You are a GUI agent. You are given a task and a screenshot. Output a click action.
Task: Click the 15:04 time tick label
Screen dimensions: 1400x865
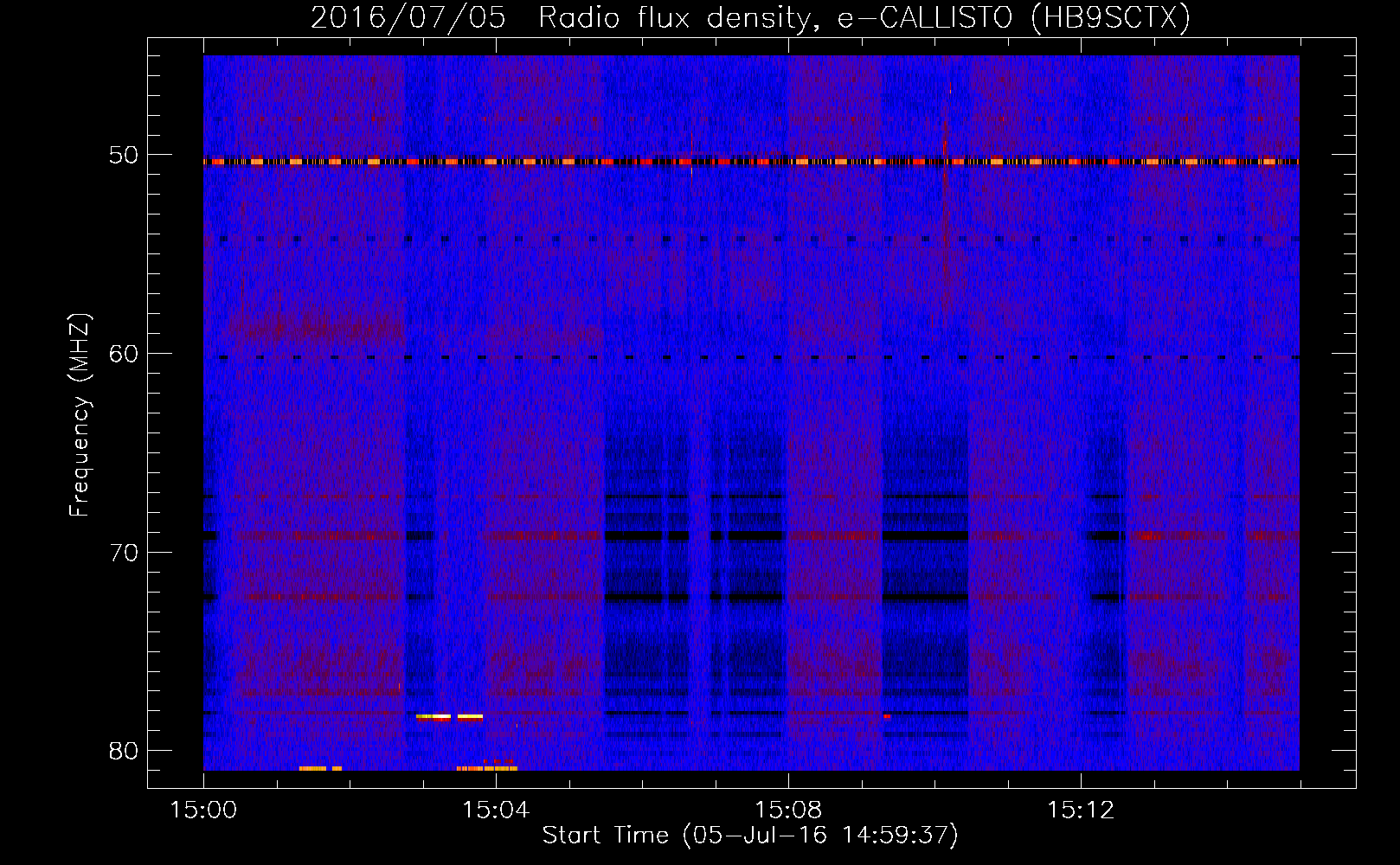(496, 811)
